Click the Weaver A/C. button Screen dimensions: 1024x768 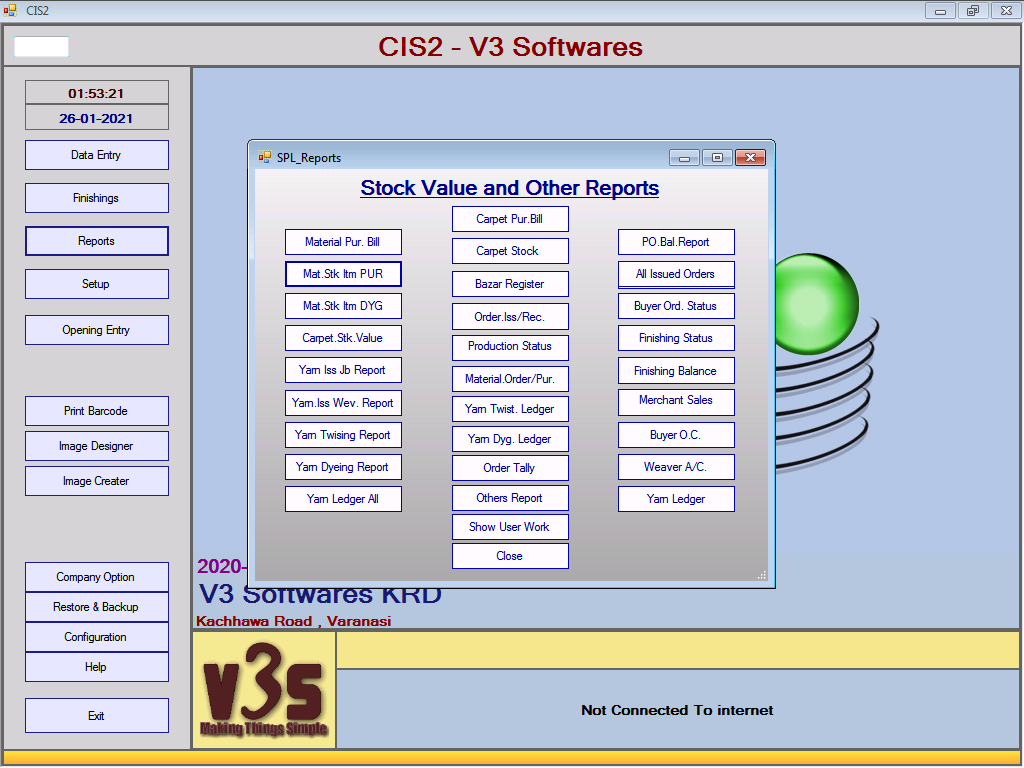coord(676,467)
